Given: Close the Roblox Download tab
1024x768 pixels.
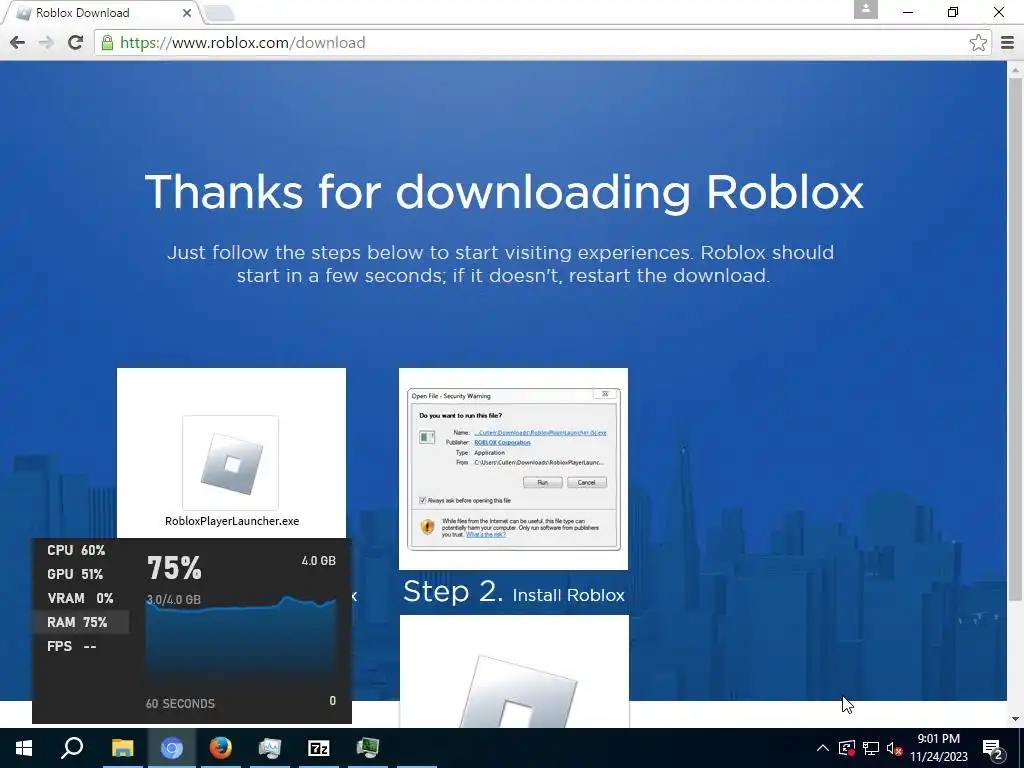Looking at the screenshot, I should coord(187,12).
